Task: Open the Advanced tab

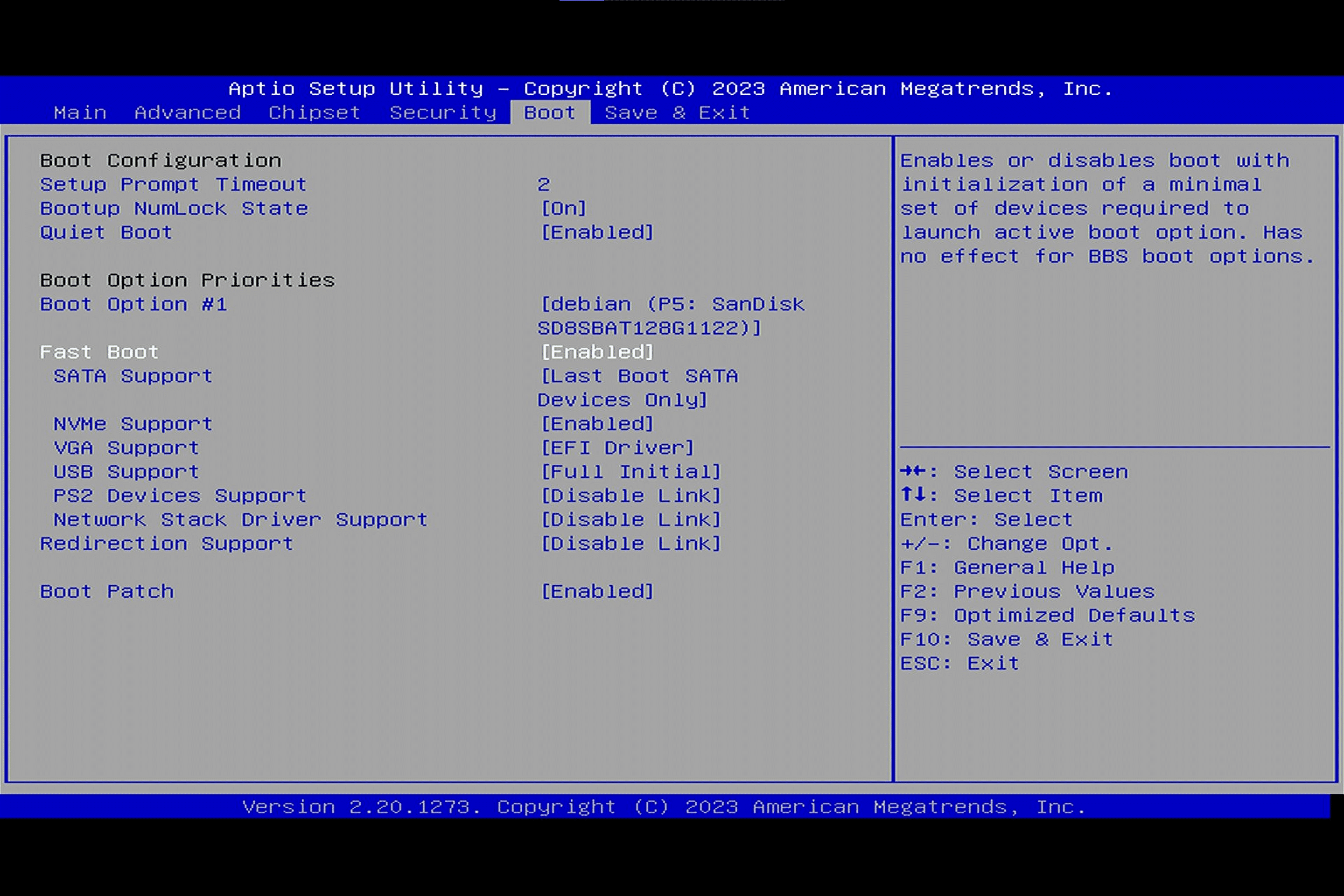Action: (188, 112)
